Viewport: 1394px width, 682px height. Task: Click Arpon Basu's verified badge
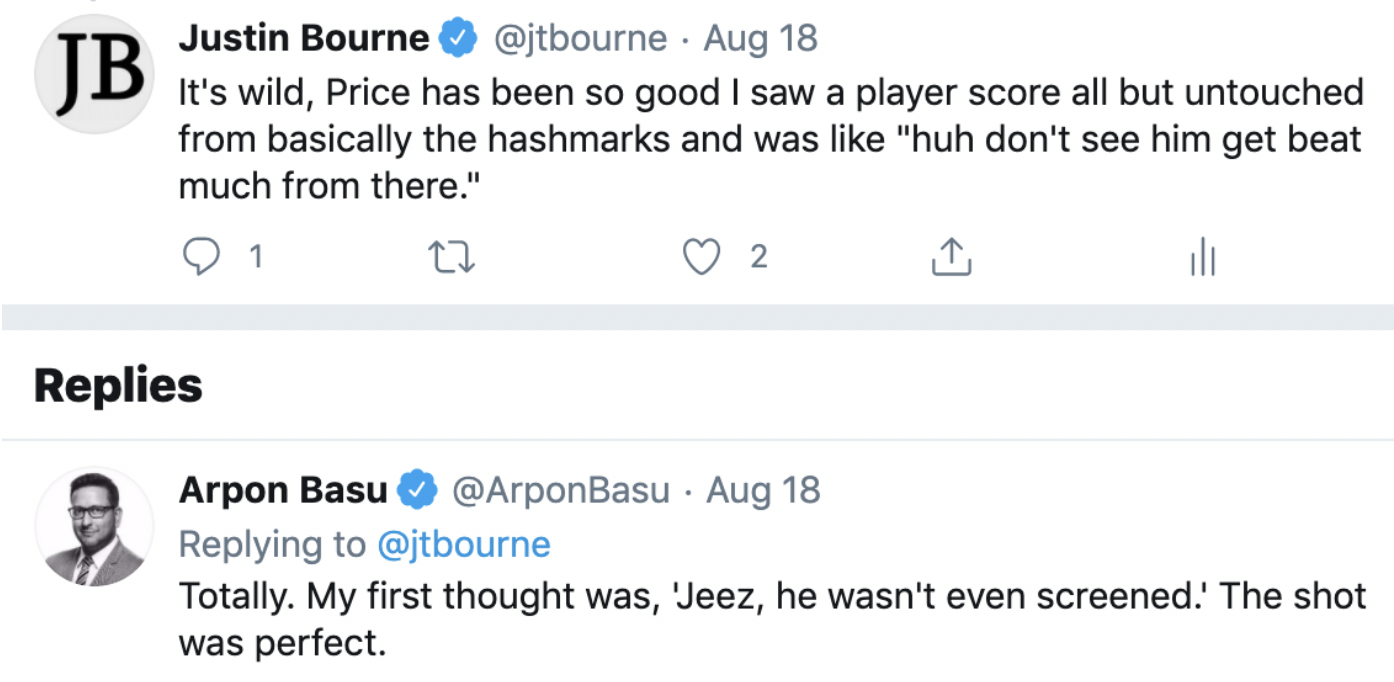click(x=417, y=491)
